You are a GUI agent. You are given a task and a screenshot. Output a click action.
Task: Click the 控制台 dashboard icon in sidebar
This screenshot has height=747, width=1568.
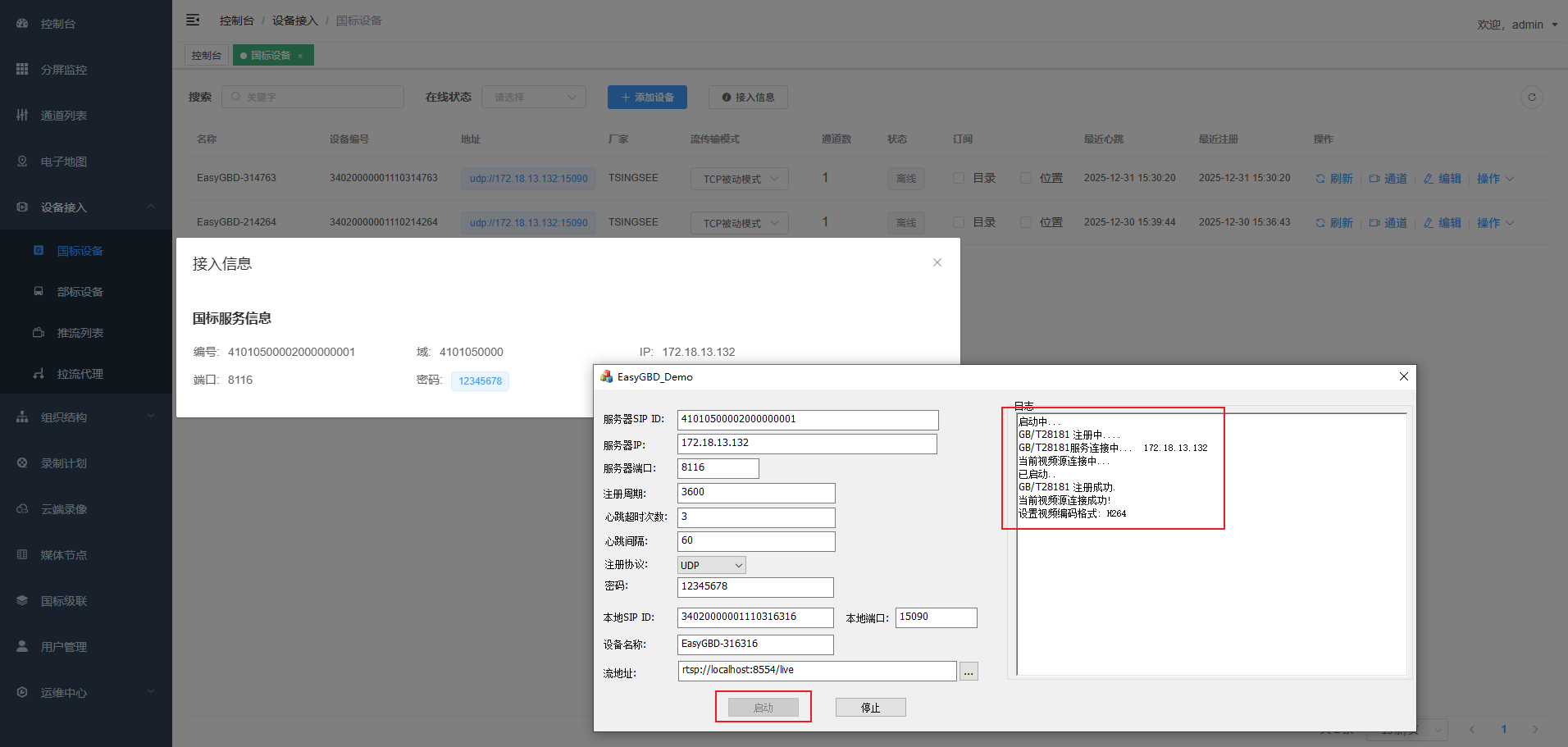[22, 24]
